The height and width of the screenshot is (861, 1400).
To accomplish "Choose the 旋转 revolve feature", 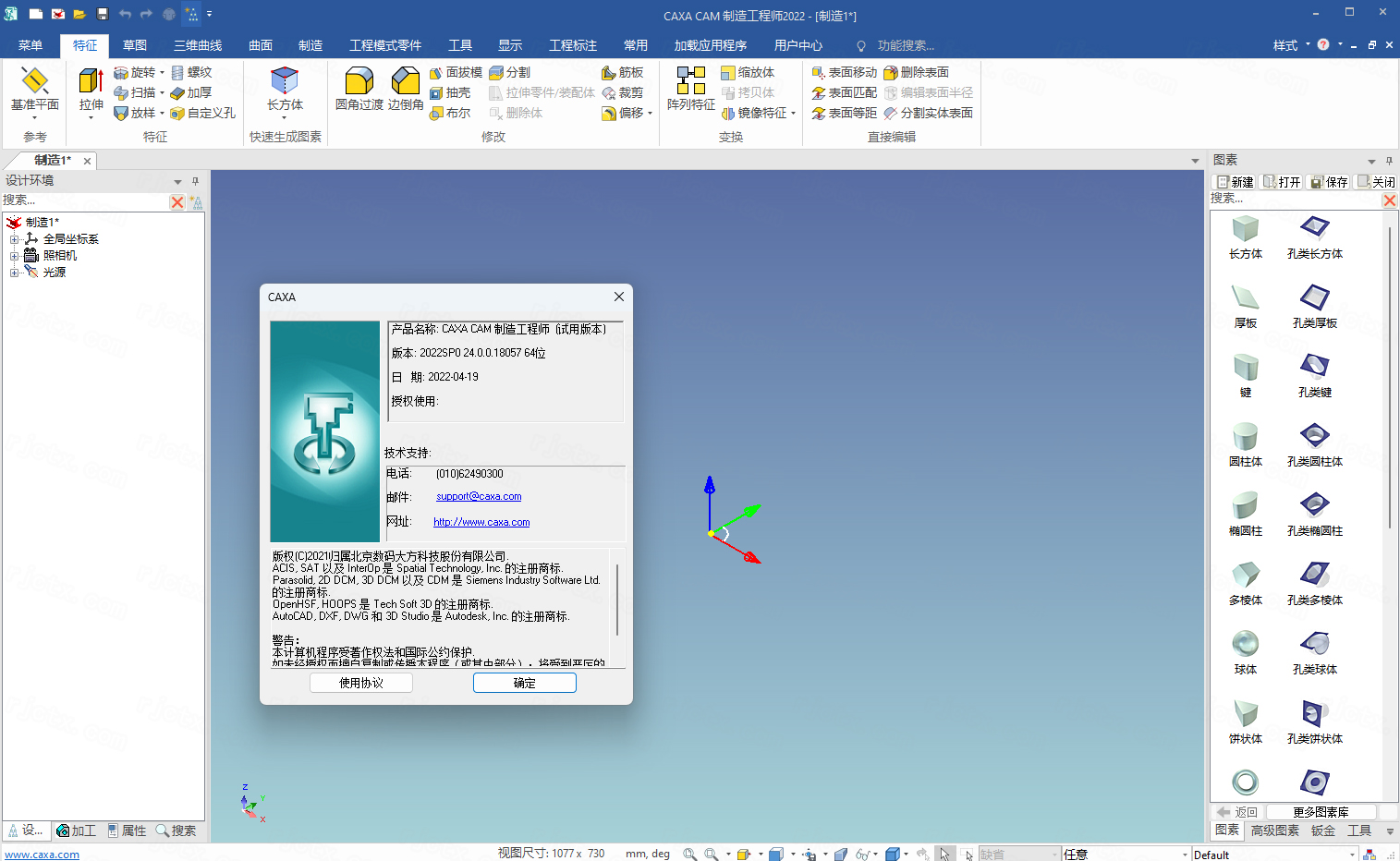I will click(135, 72).
